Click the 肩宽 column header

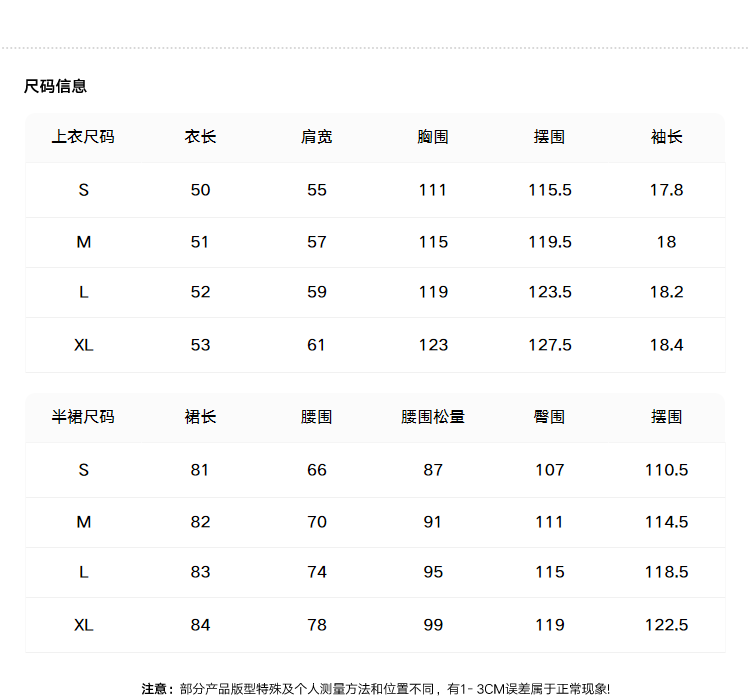point(316,137)
